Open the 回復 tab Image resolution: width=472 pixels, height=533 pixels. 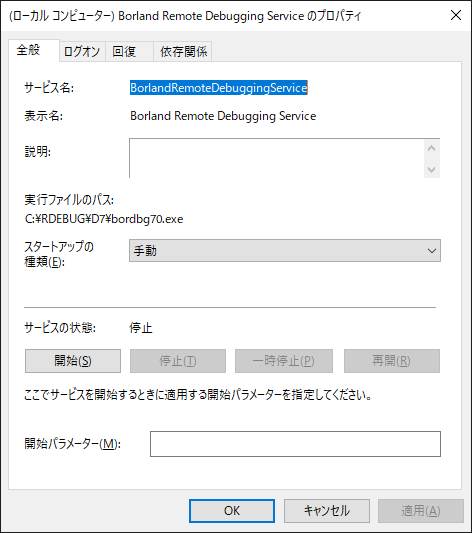pos(129,52)
